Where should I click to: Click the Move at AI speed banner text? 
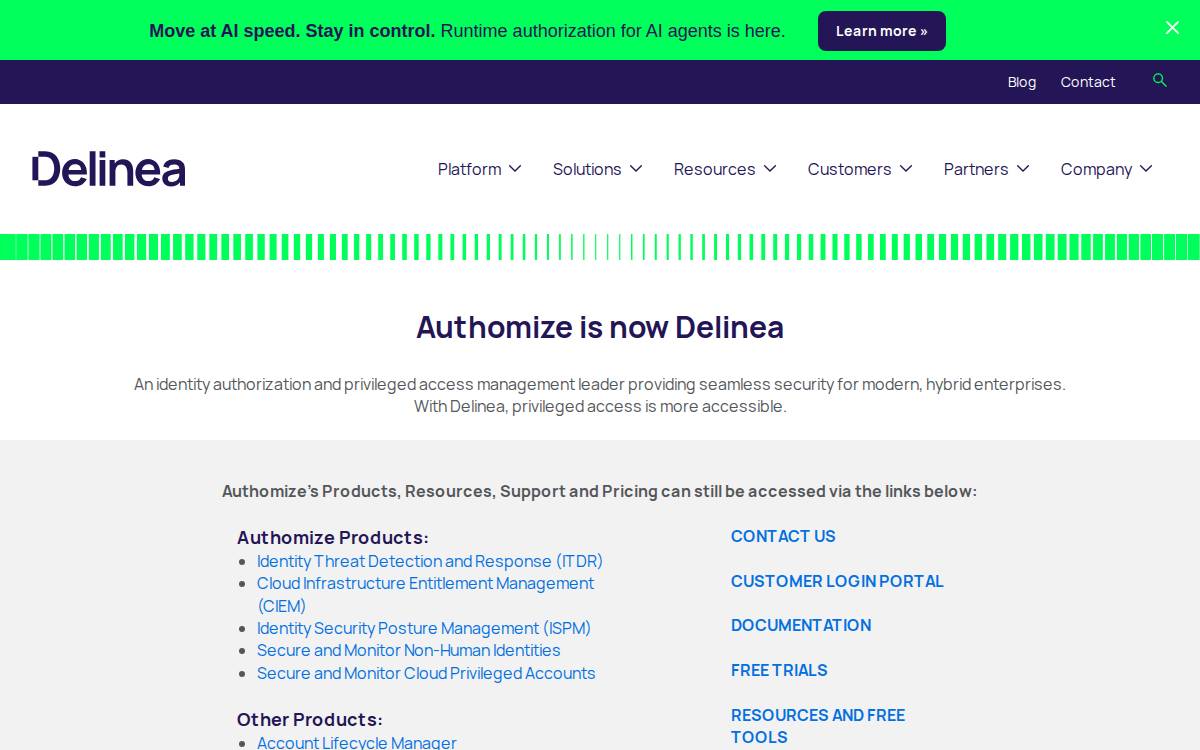[467, 31]
